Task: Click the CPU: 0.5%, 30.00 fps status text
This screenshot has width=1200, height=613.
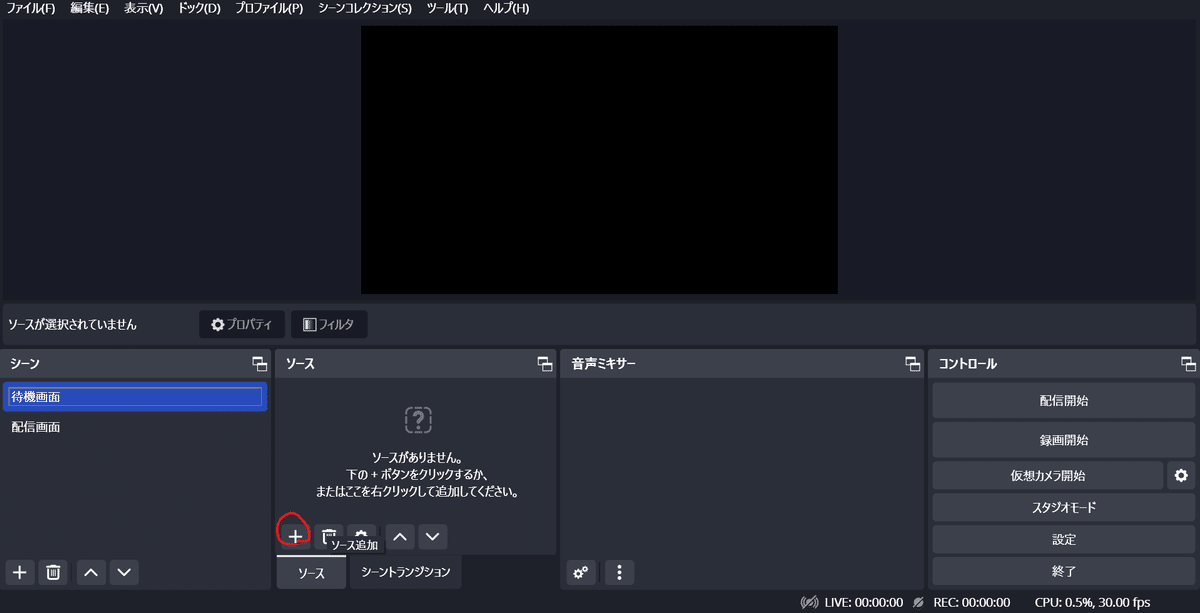Action: click(1093, 603)
